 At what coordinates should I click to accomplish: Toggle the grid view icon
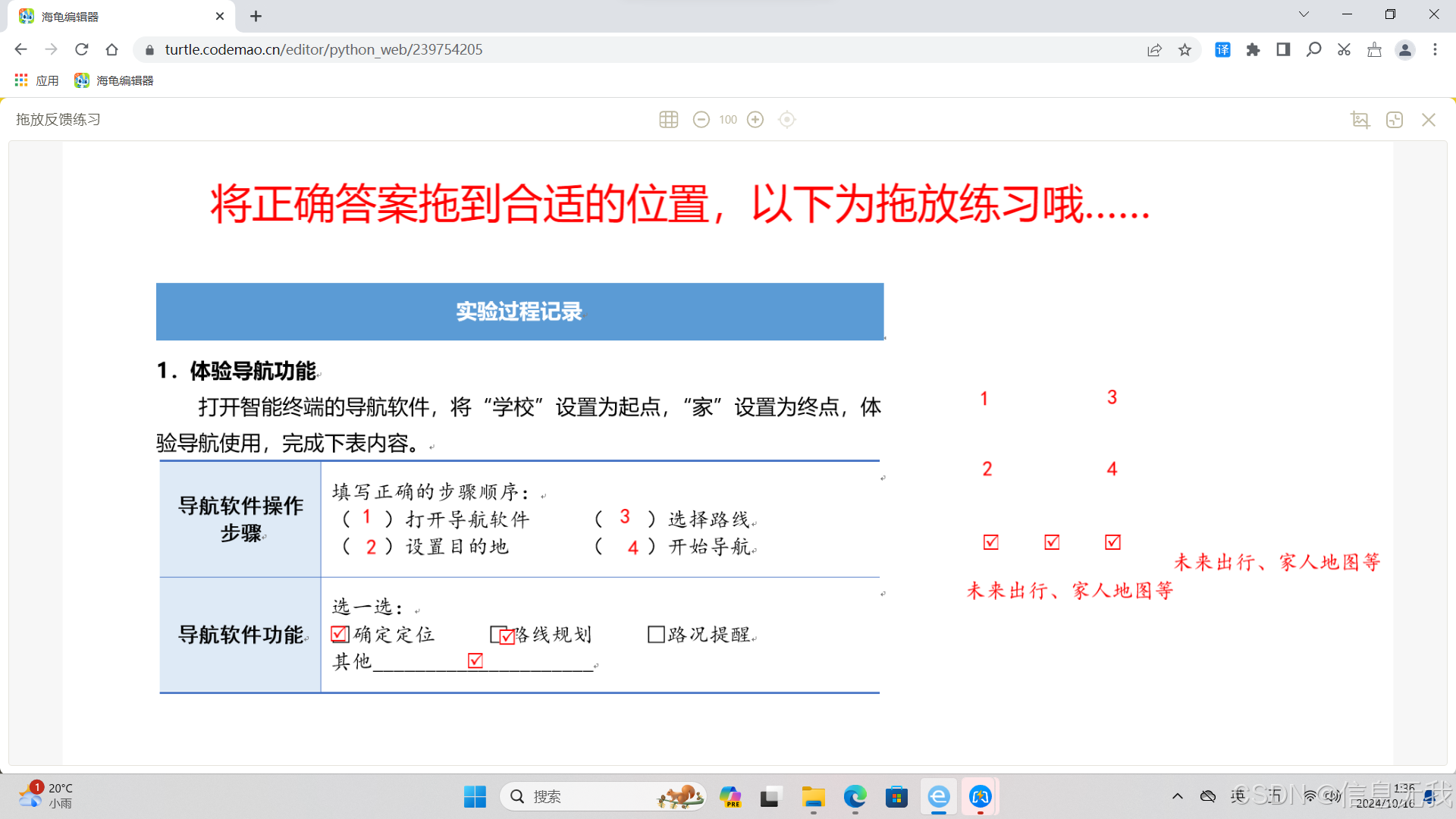tap(668, 120)
